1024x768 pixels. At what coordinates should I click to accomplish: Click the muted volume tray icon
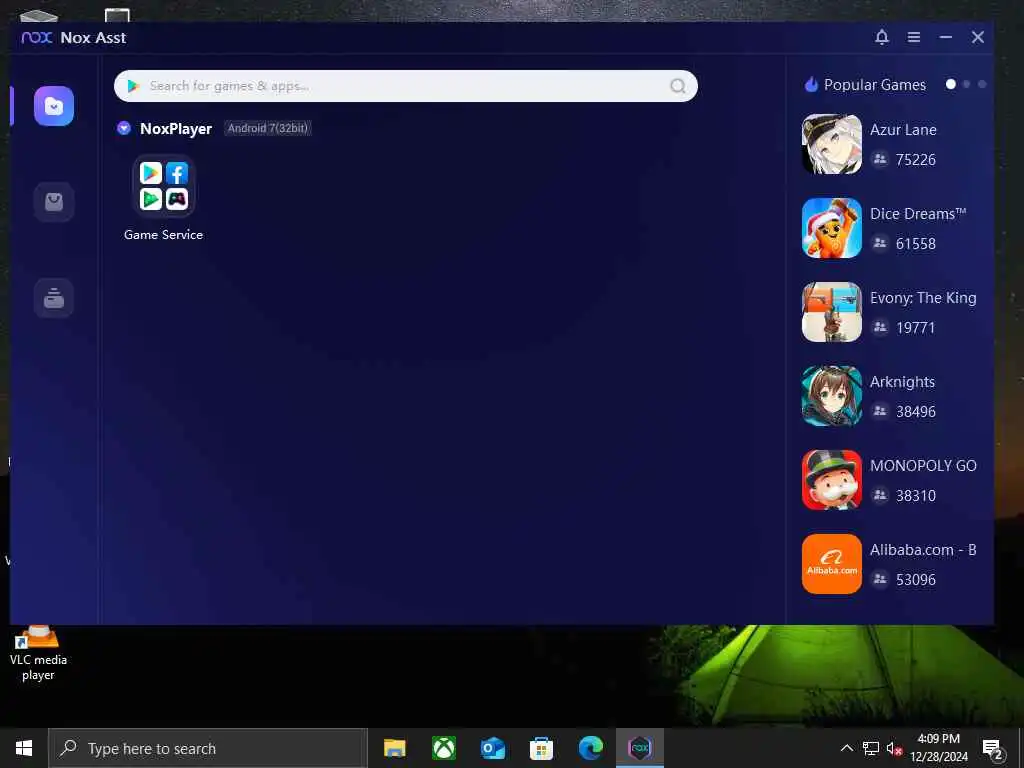coord(894,748)
